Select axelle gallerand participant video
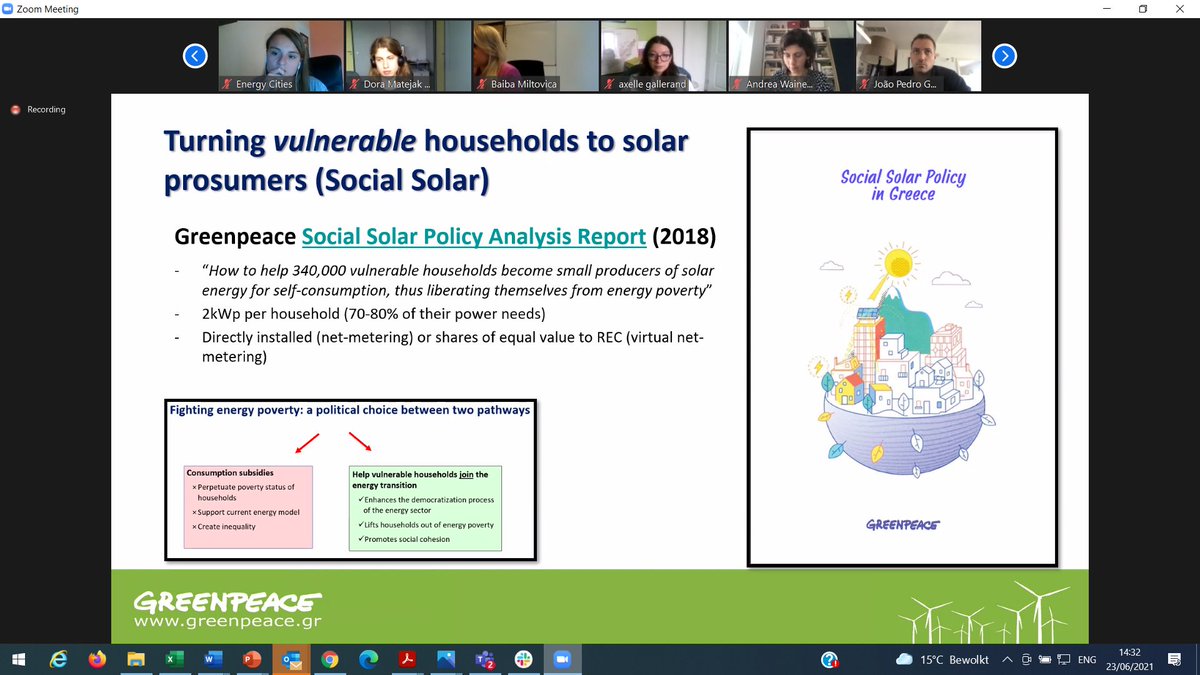Viewport: 1200px width, 675px height. pyautogui.click(x=663, y=56)
